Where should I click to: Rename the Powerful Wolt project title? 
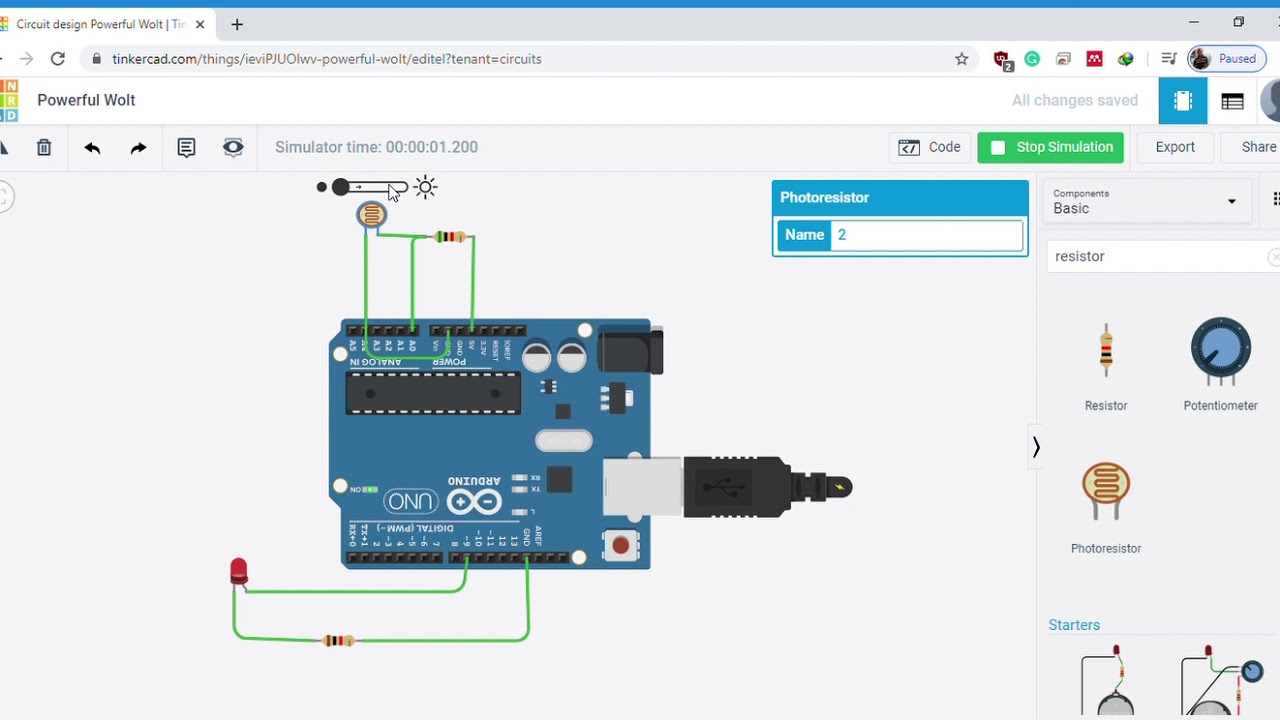[x=86, y=100]
